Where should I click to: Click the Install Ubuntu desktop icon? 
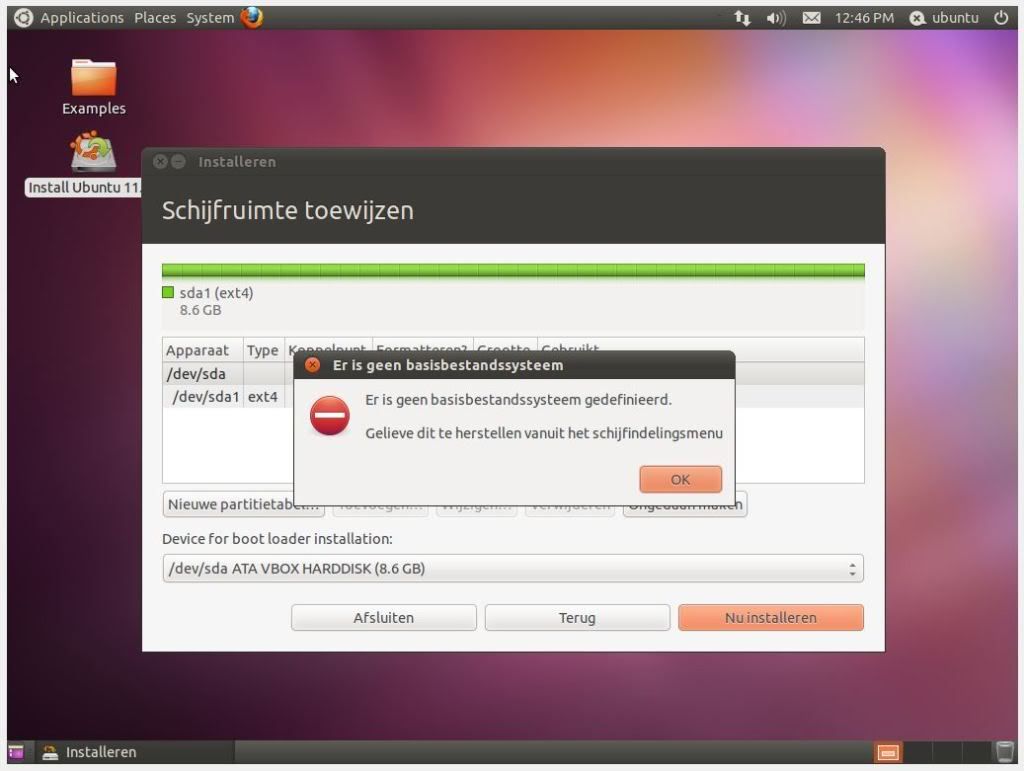point(93,154)
